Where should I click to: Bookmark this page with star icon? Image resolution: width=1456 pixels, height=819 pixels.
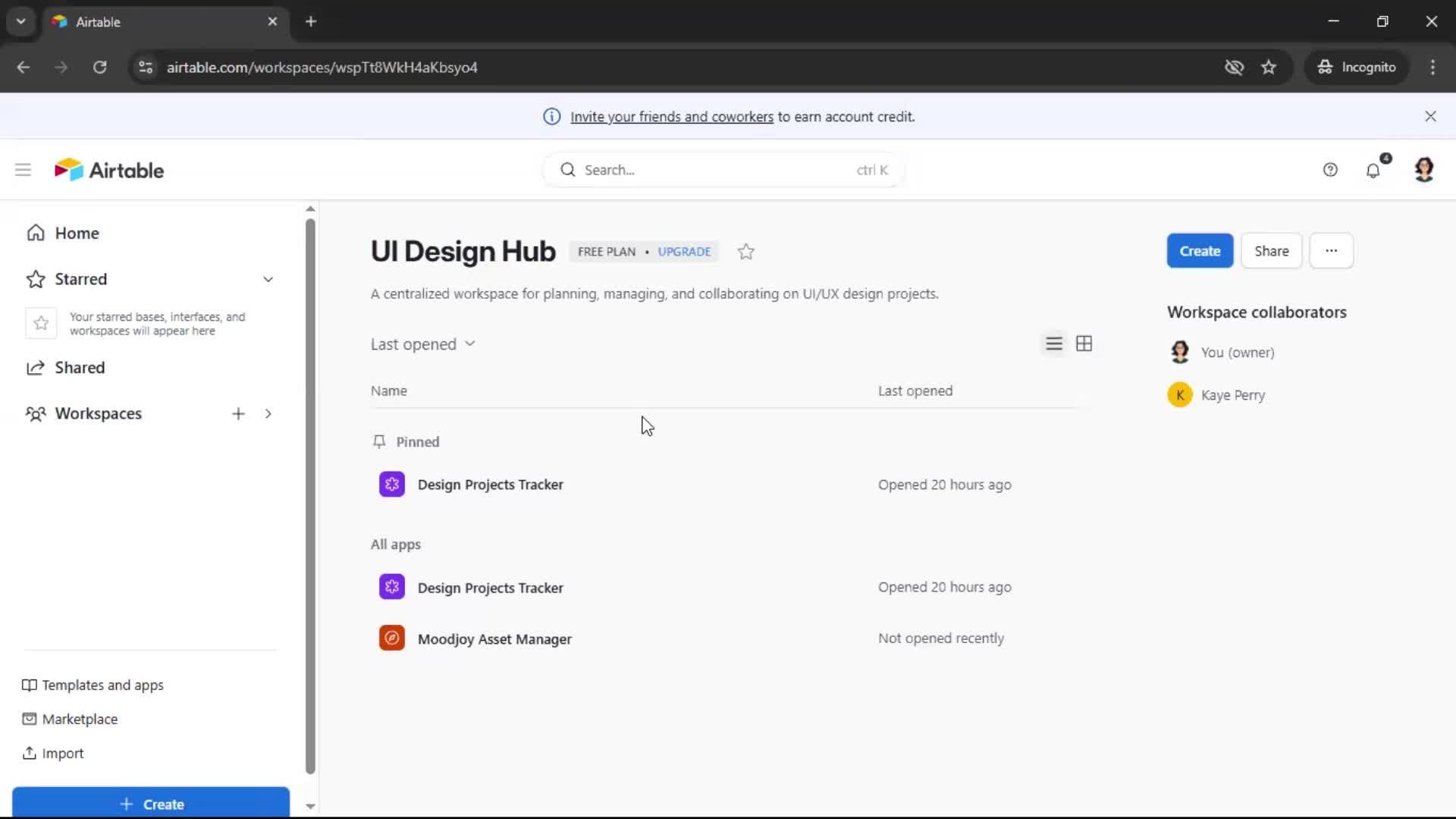point(1269,67)
